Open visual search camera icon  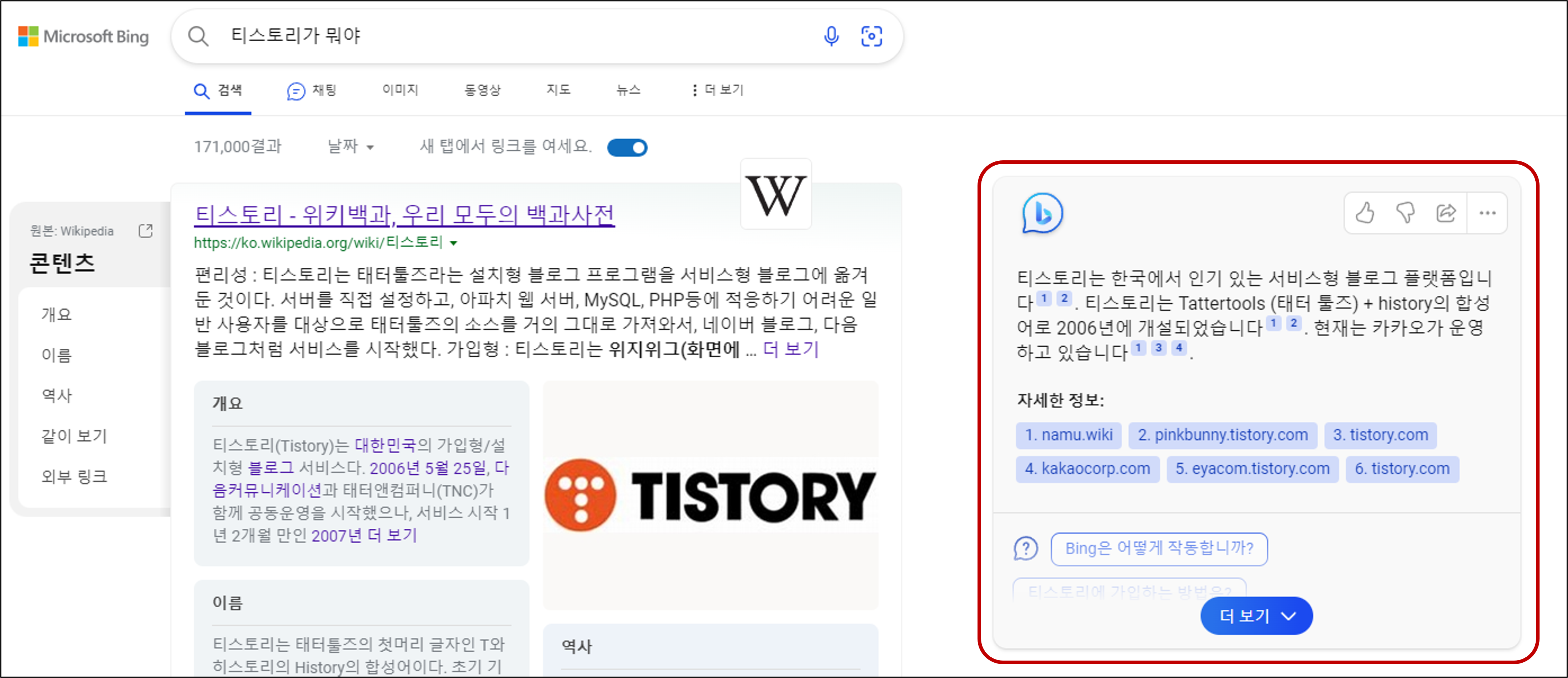click(x=871, y=37)
